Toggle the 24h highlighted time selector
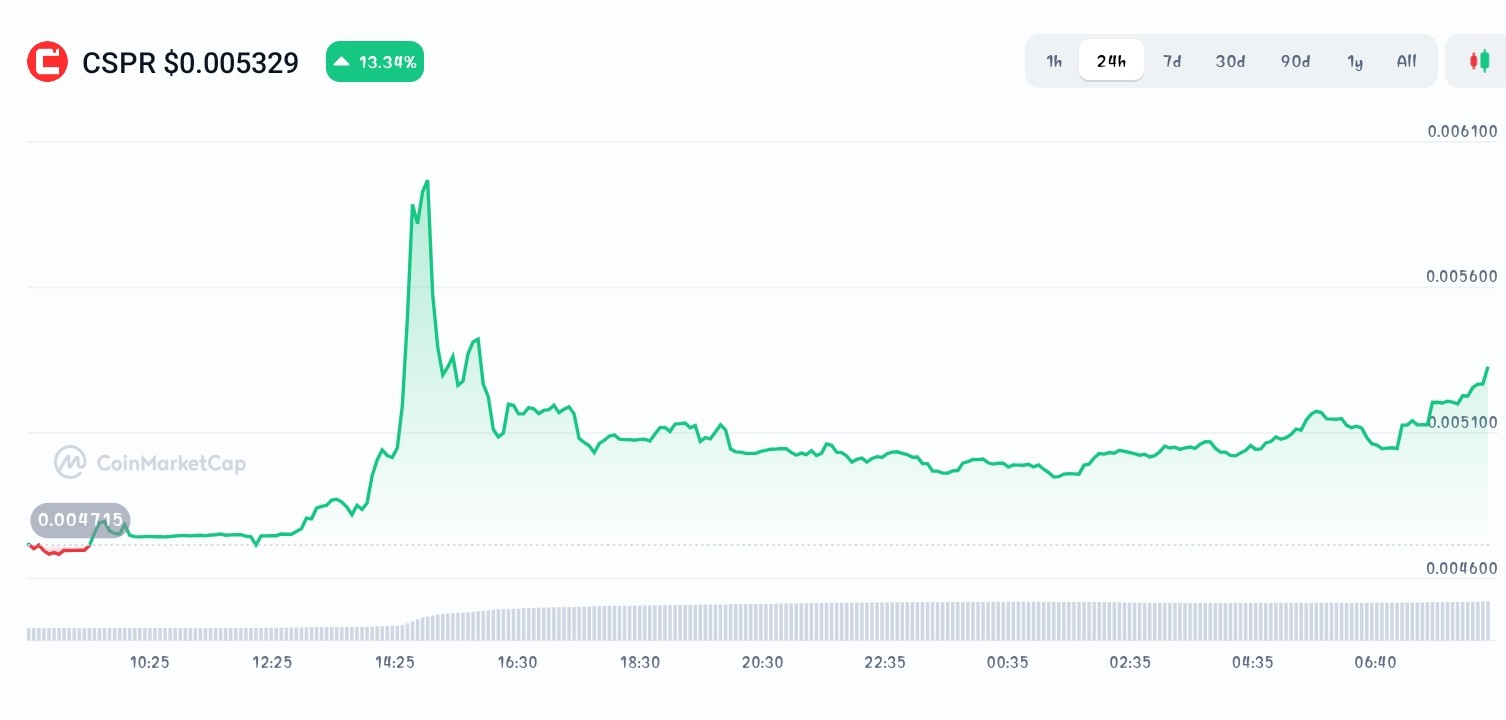The image size is (1506, 720). coord(1111,61)
